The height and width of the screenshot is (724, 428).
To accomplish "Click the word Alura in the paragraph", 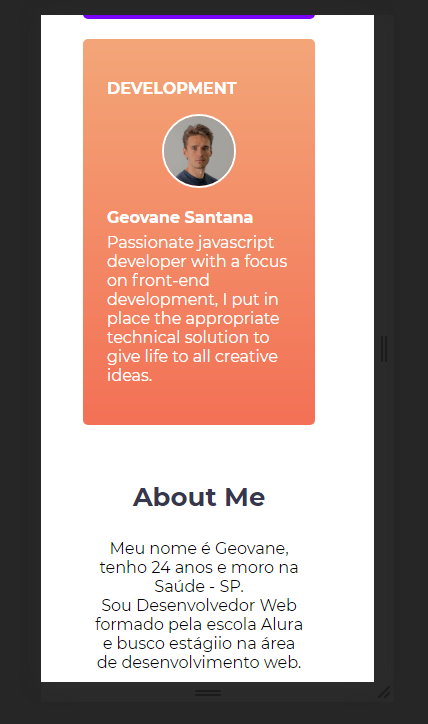I will click(282, 624).
